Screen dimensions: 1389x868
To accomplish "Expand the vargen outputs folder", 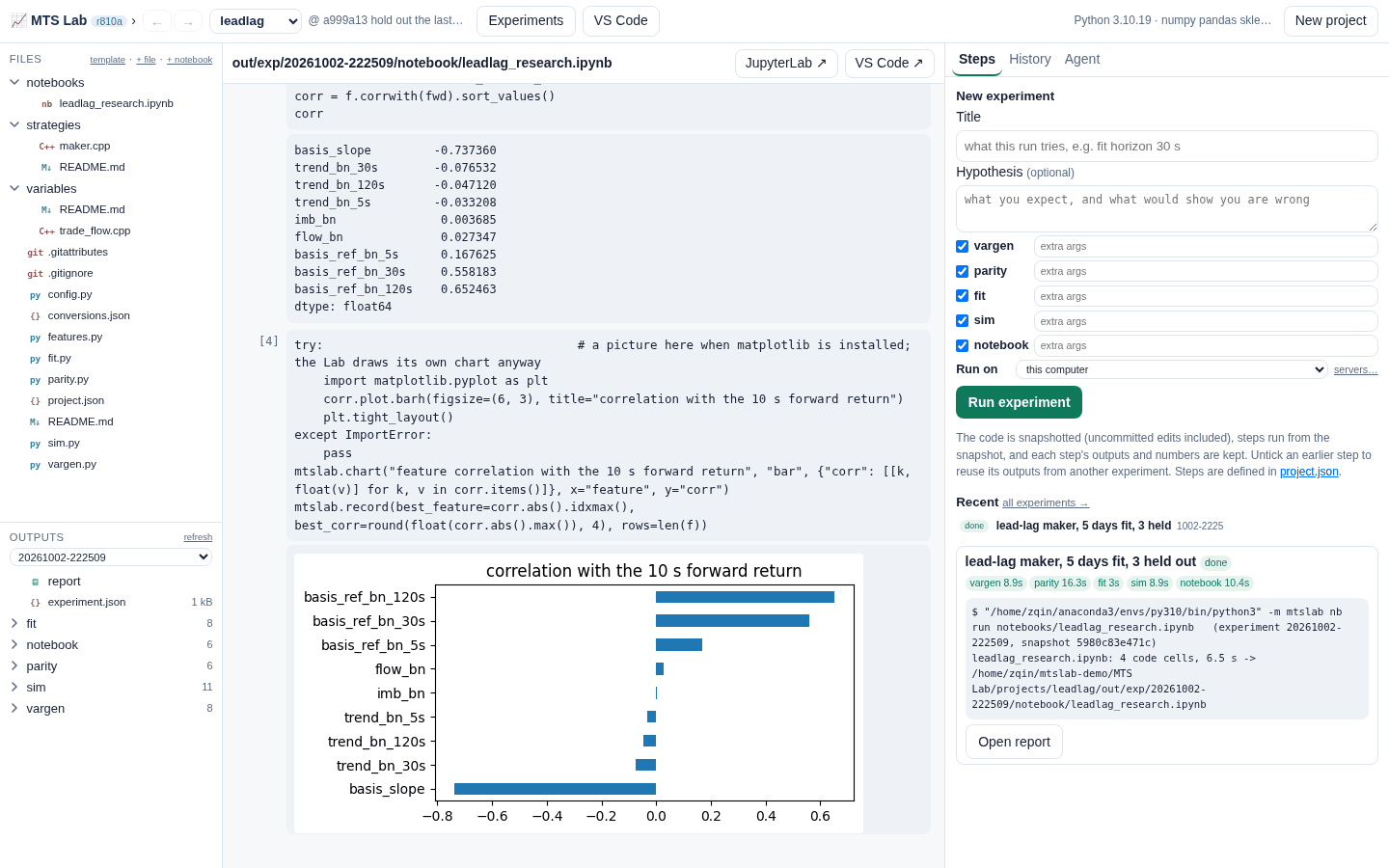I will (14, 709).
